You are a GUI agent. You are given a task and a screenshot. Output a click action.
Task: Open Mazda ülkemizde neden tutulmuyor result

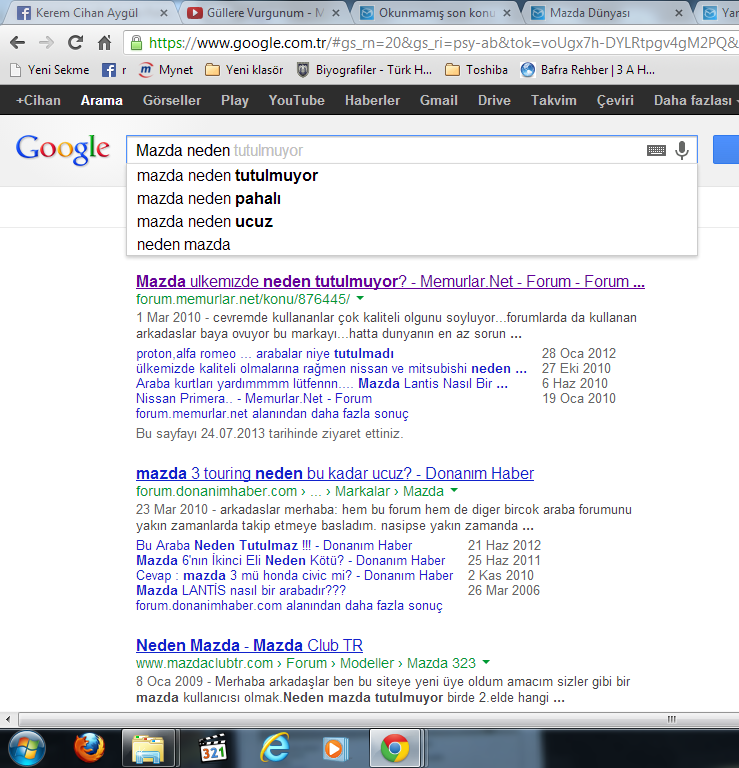tap(390, 282)
